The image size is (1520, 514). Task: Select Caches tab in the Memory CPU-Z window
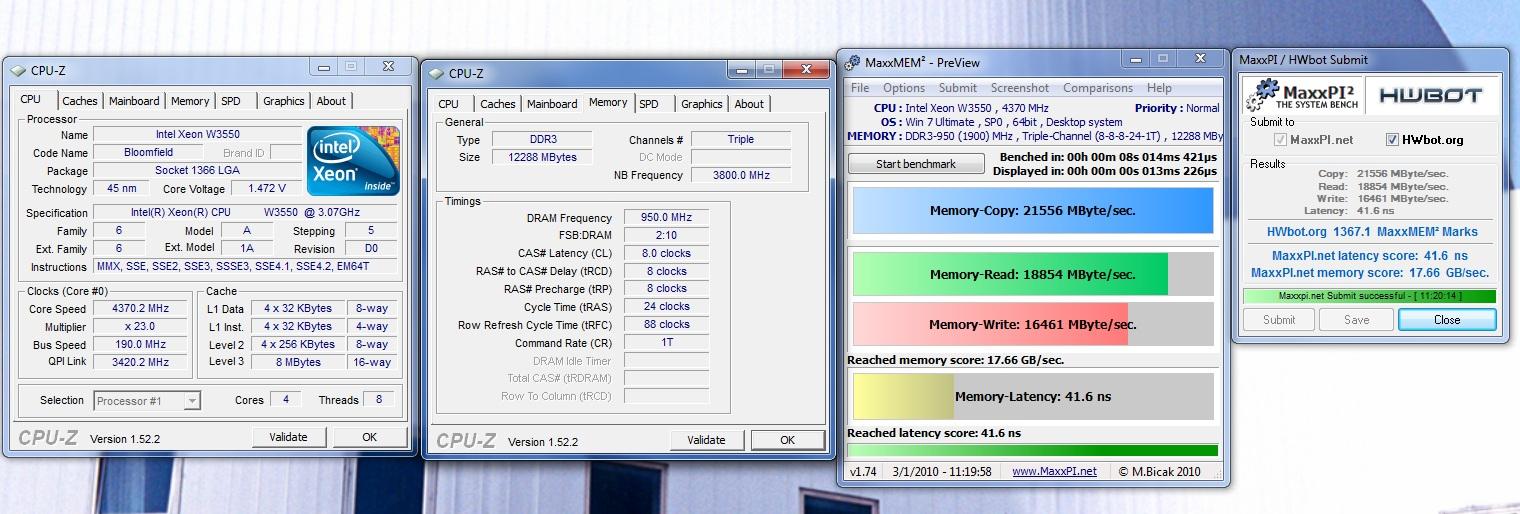[498, 104]
